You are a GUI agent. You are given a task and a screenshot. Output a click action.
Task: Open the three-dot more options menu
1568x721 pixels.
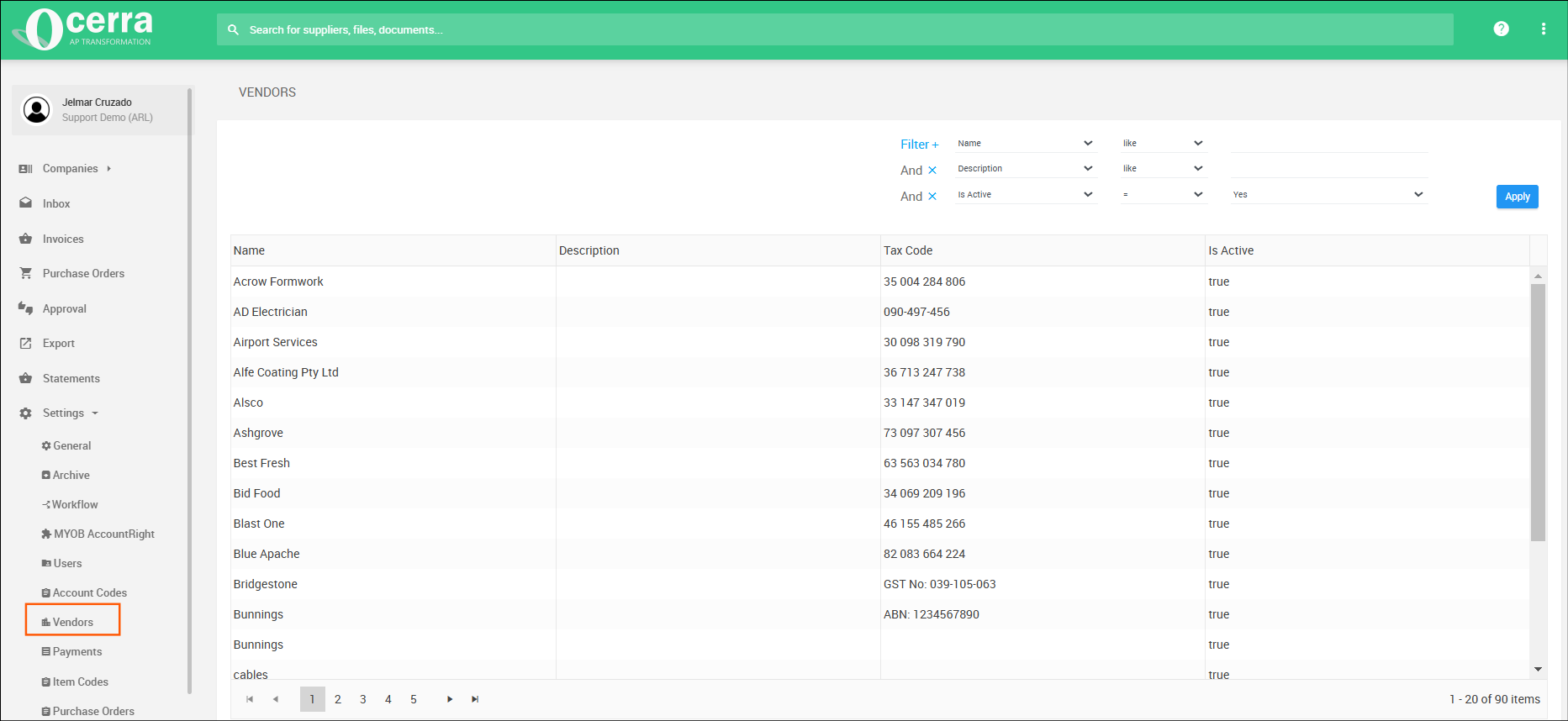coord(1544,29)
